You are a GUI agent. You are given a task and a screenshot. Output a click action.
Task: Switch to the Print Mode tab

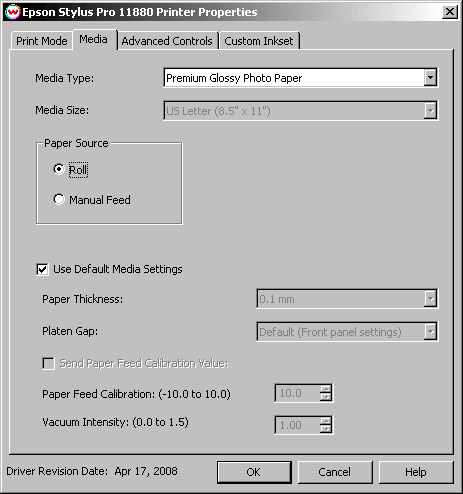point(42,41)
